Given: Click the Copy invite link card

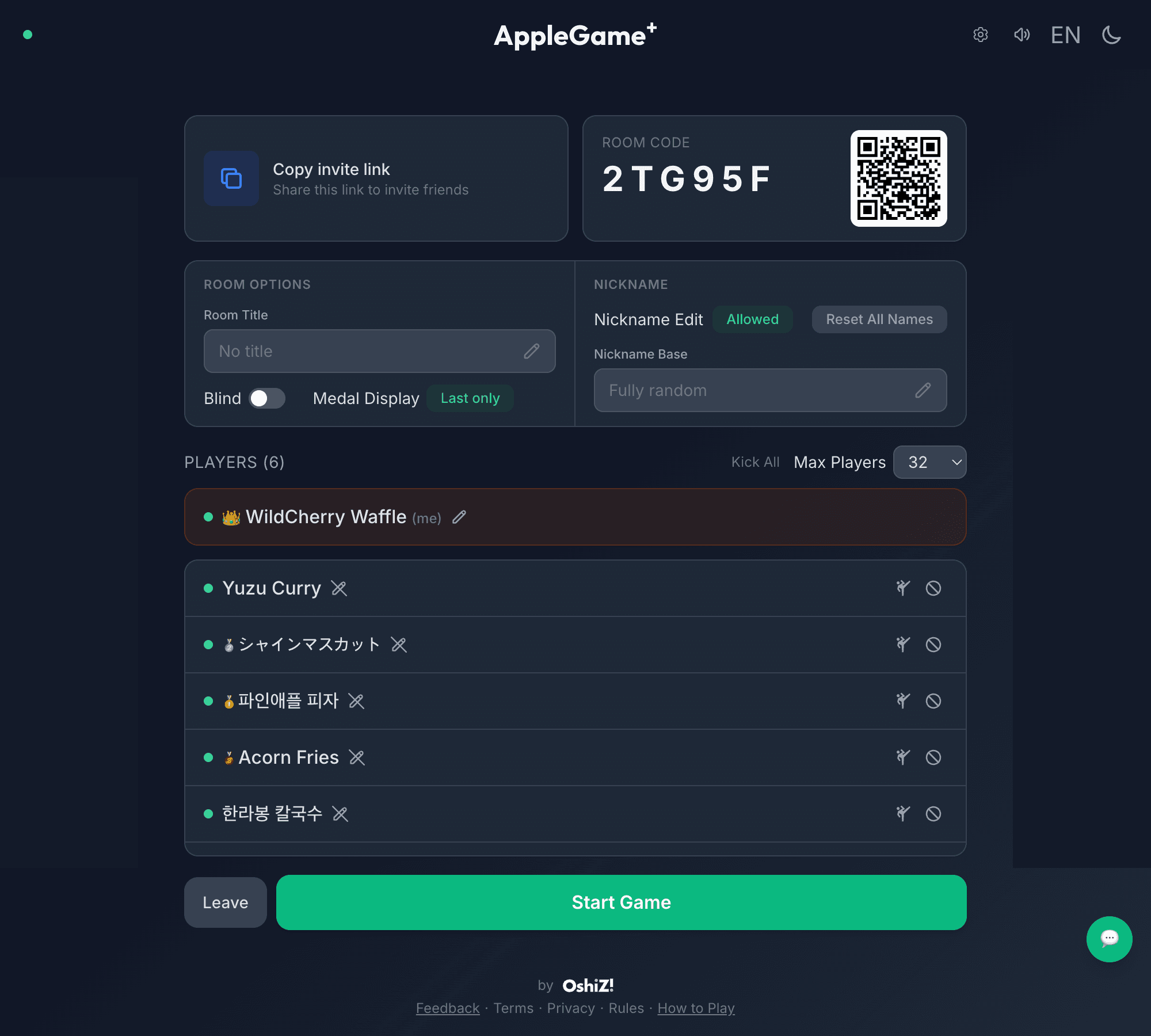Looking at the screenshot, I should click(x=376, y=178).
